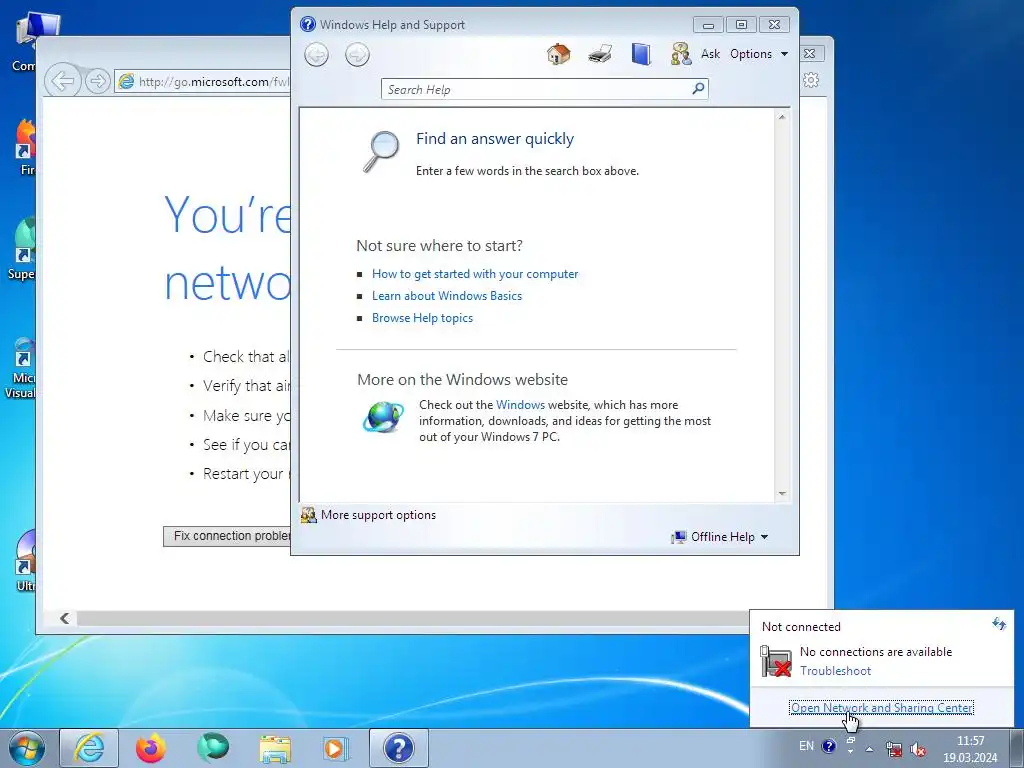Click the no connections network adapter icon
The height and width of the screenshot is (768, 1024).
click(776, 661)
